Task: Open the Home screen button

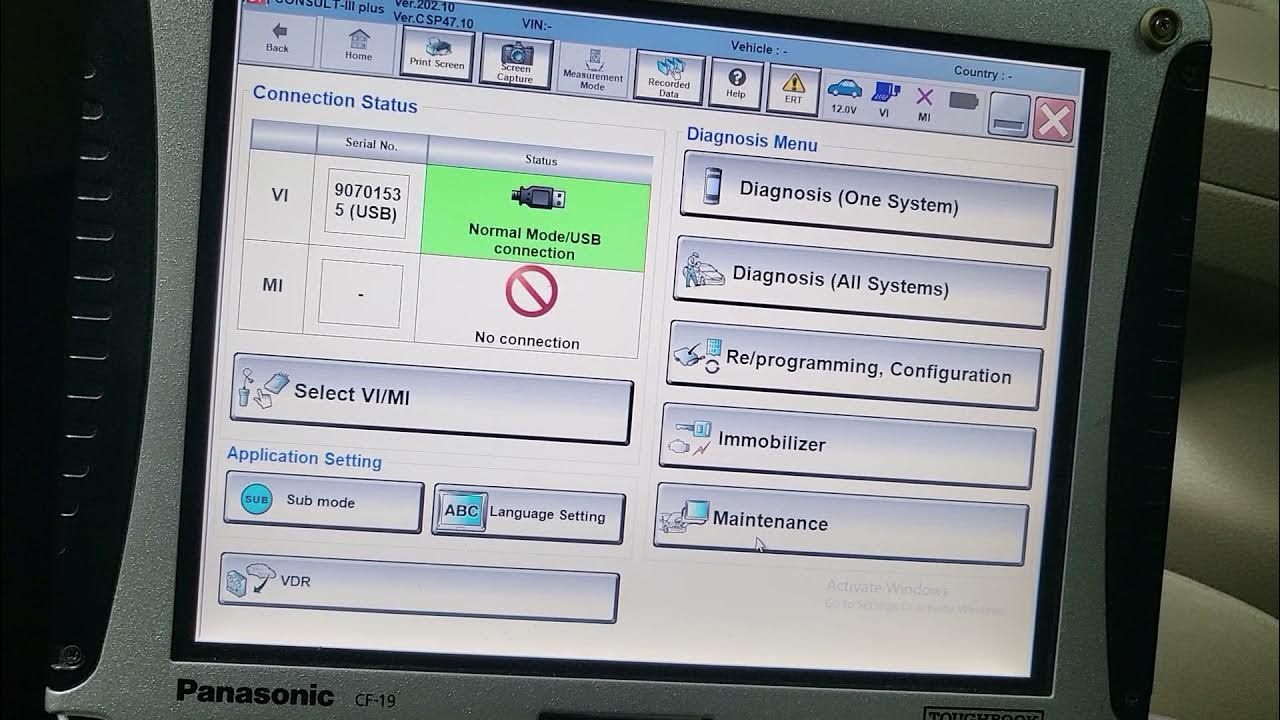Action: click(358, 46)
